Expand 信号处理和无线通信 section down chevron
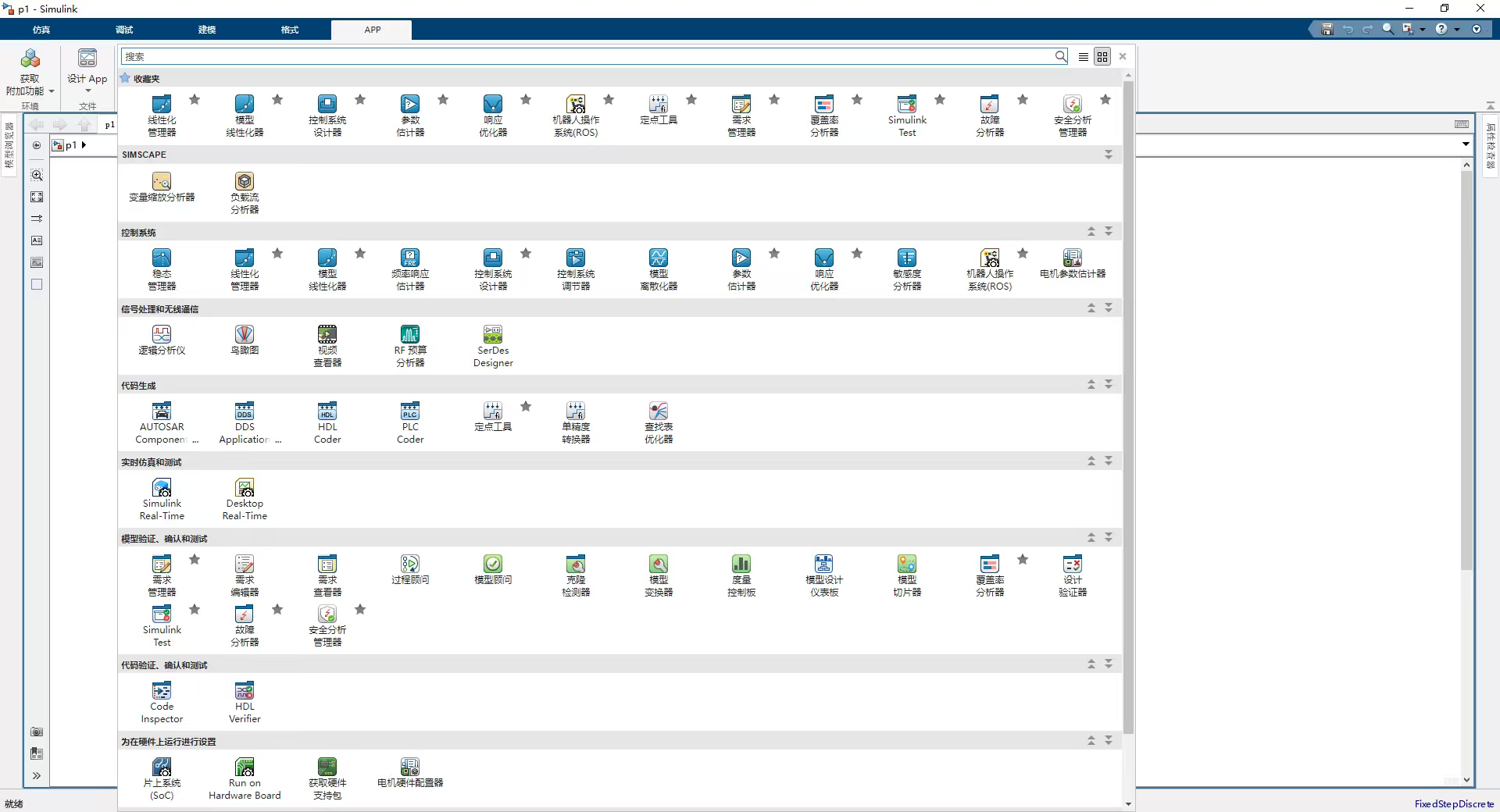This screenshot has height=812, width=1500. click(1109, 308)
